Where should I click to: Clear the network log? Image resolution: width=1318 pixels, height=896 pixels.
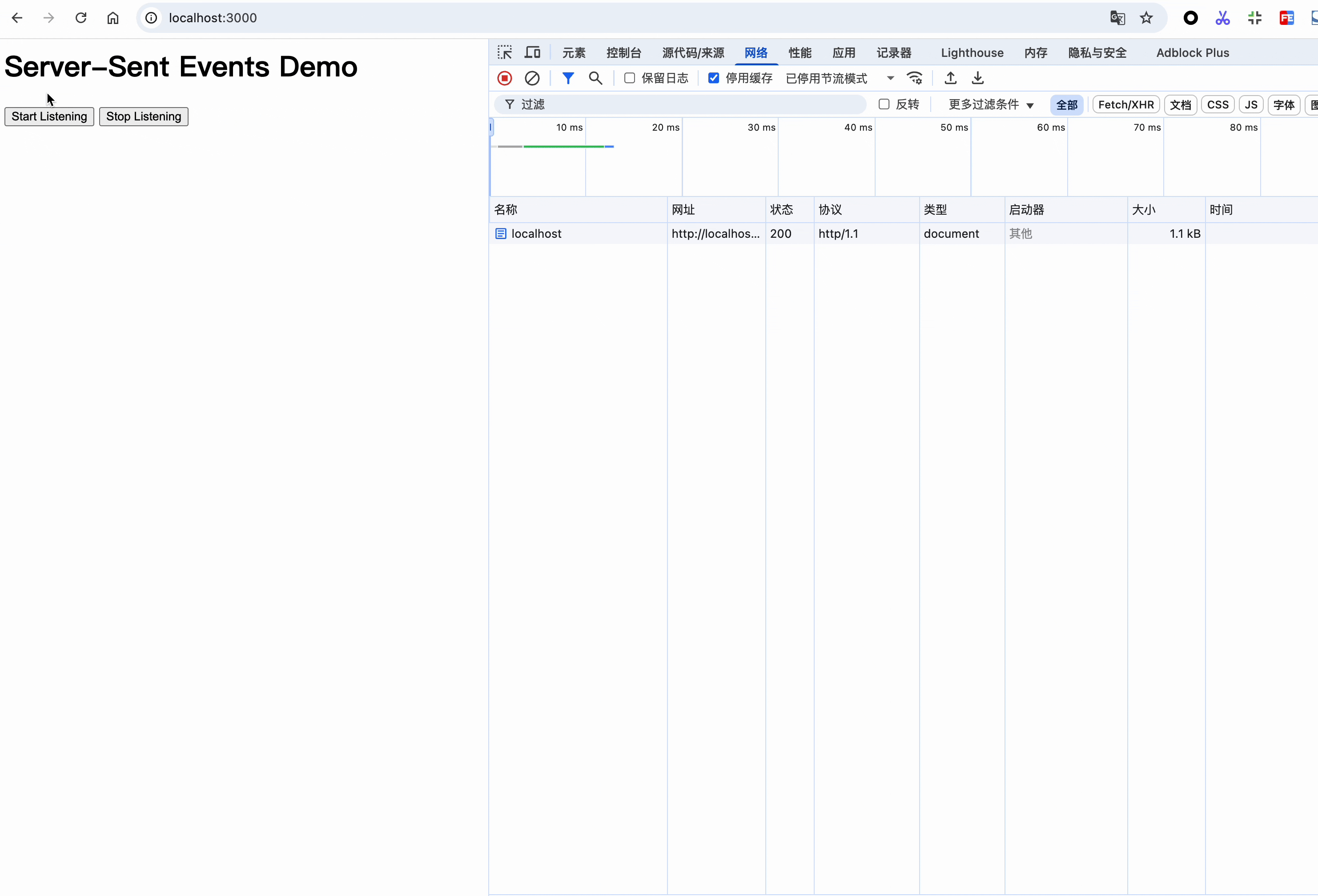pyautogui.click(x=532, y=78)
